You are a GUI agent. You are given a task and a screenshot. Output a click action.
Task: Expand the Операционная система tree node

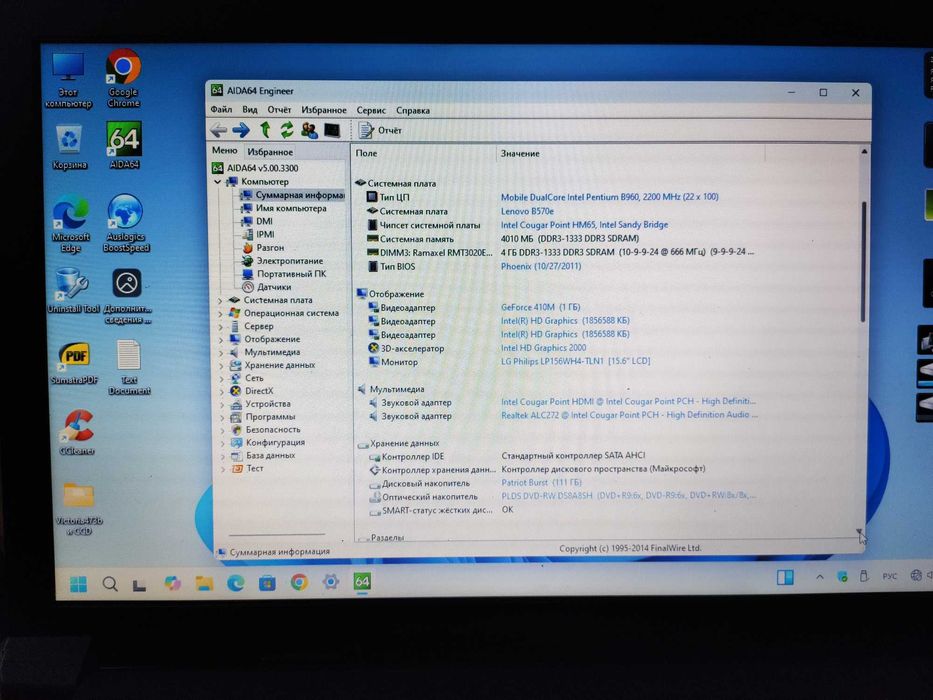pos(220,314)
